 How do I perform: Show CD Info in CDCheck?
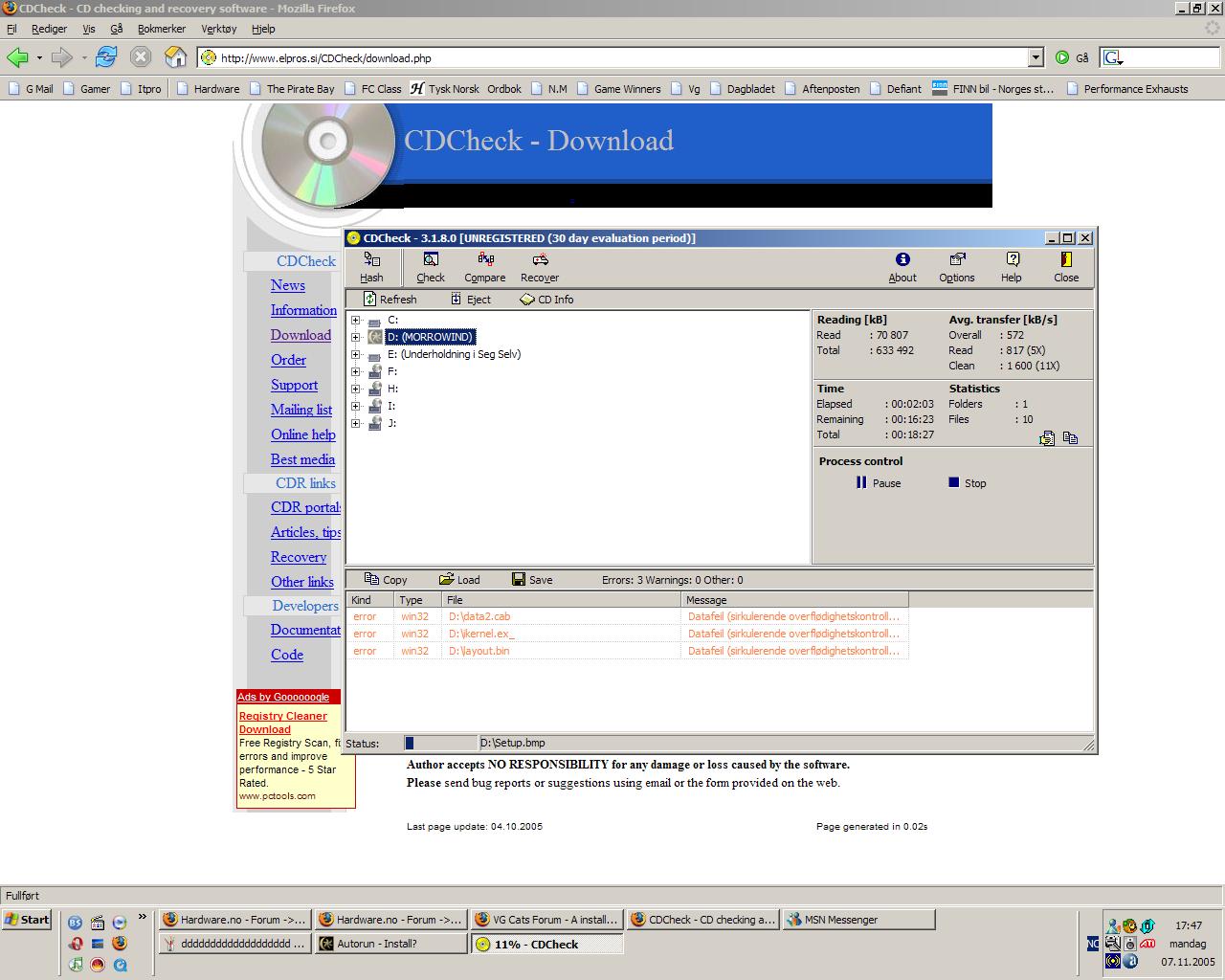pyautogui.click(x=546, y=300)
